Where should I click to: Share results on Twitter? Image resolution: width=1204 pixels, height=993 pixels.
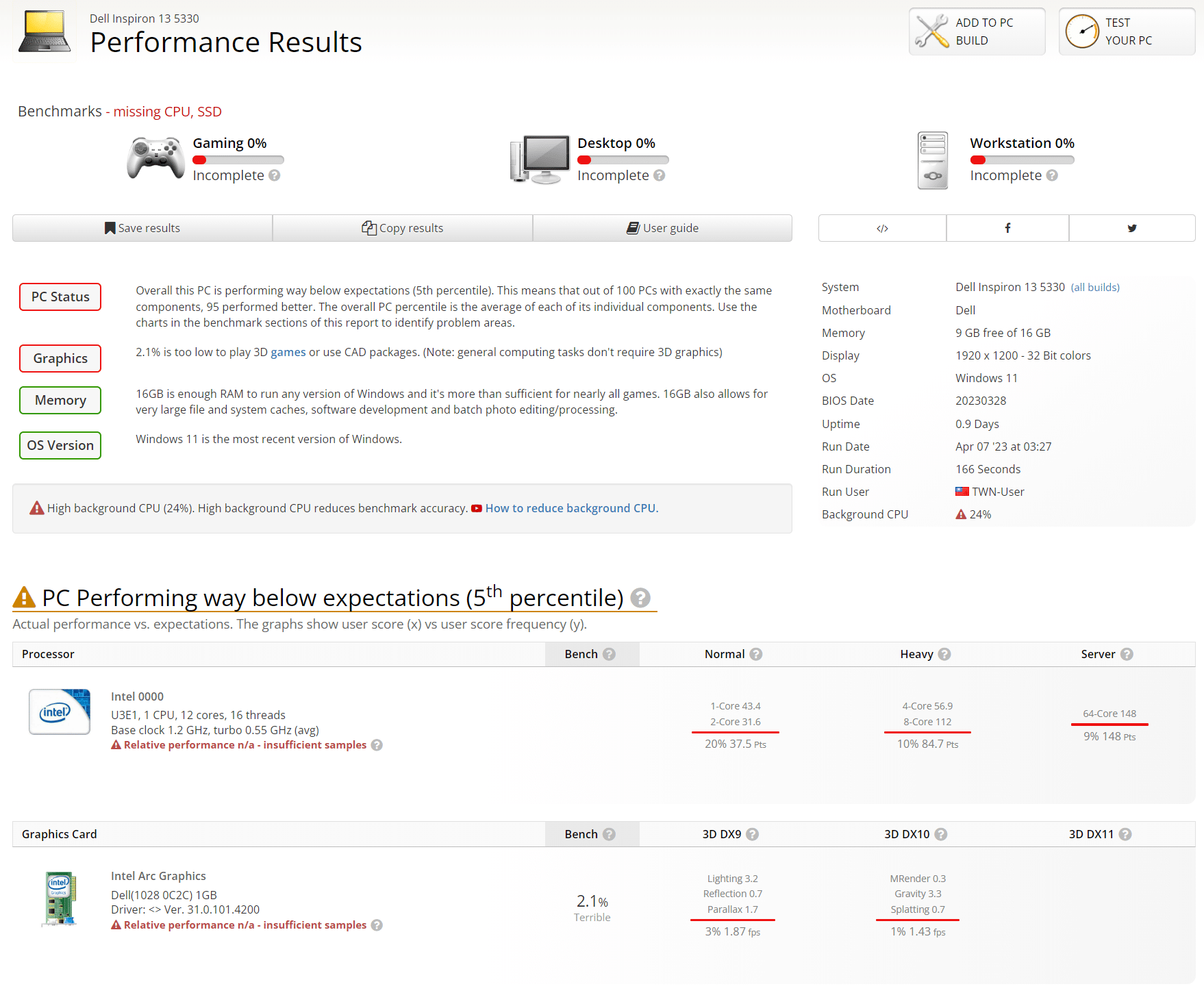coord(1132,228)
